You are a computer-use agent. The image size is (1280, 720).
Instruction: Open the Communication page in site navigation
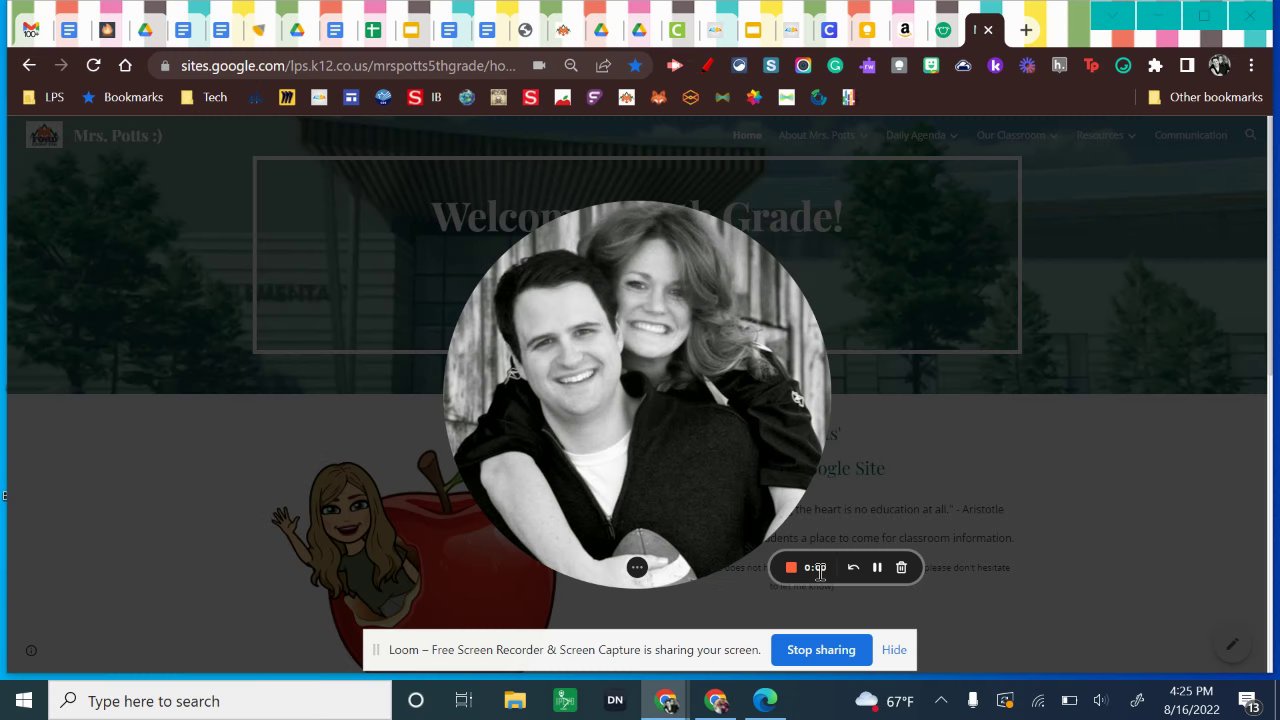(1190, 135)
